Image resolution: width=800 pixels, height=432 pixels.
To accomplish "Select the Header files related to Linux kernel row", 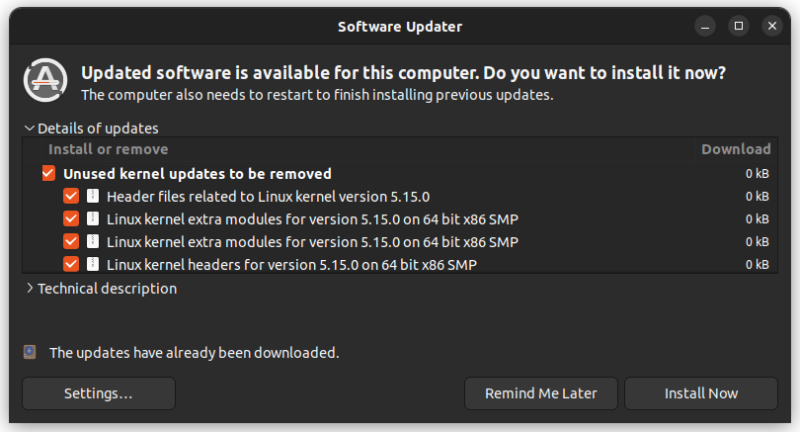I will tap(400, 196).
